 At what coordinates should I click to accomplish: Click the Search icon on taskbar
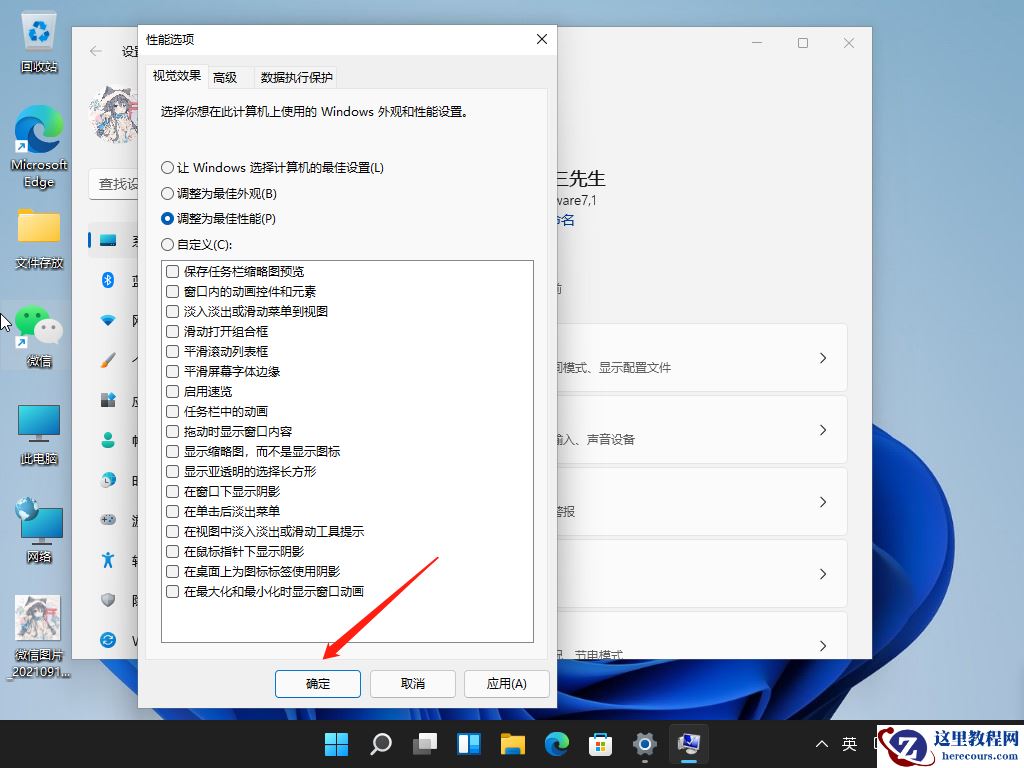382,744
